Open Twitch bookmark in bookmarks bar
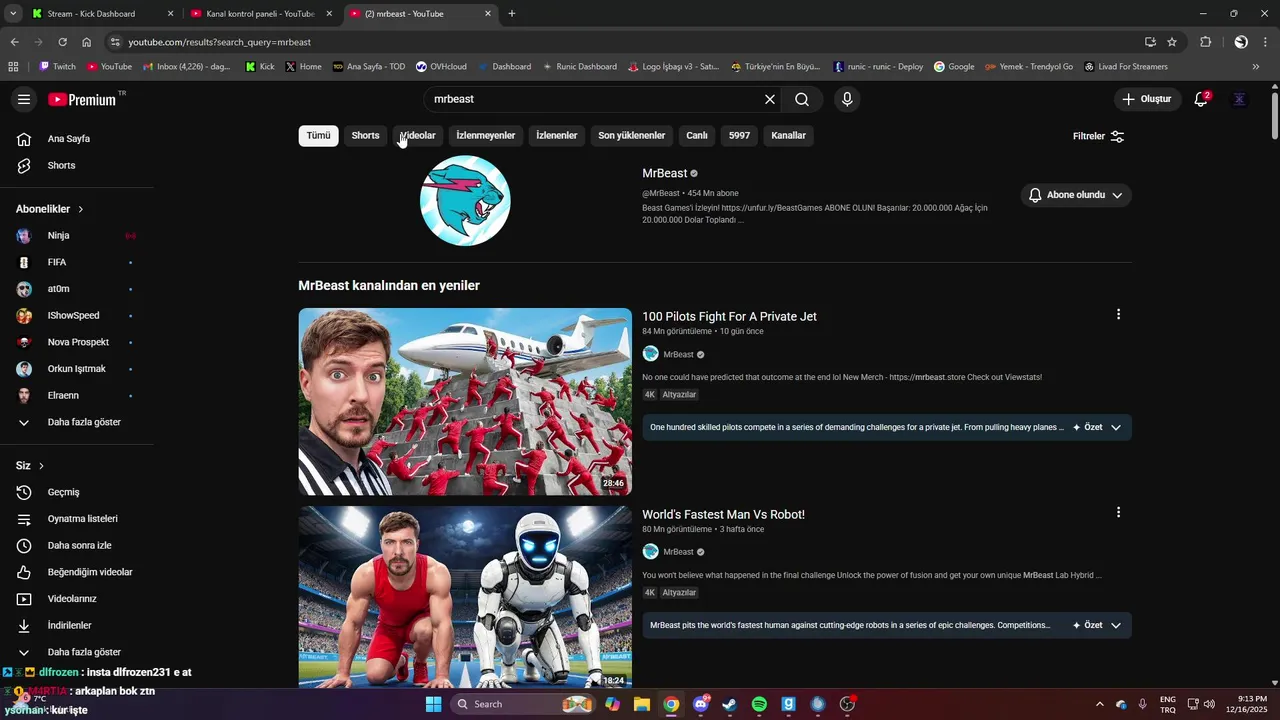This screenshot has height=720, width=1280. click(x=57, y=67)
